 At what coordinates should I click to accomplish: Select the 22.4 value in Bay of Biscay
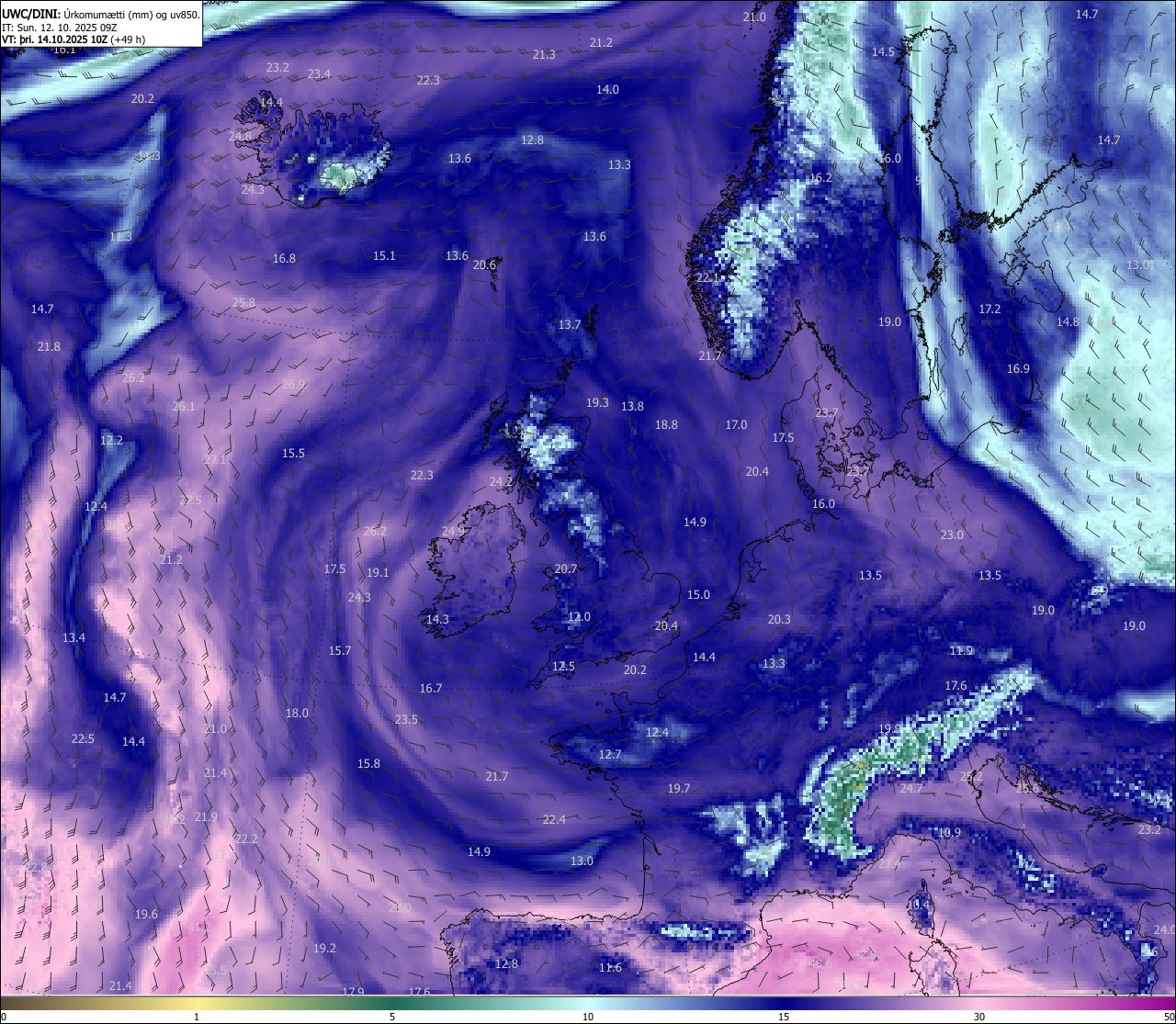click(554, 820)
